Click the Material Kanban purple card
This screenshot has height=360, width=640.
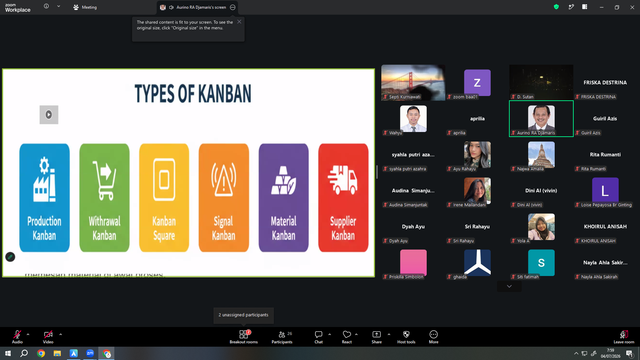tap(283, 198)
